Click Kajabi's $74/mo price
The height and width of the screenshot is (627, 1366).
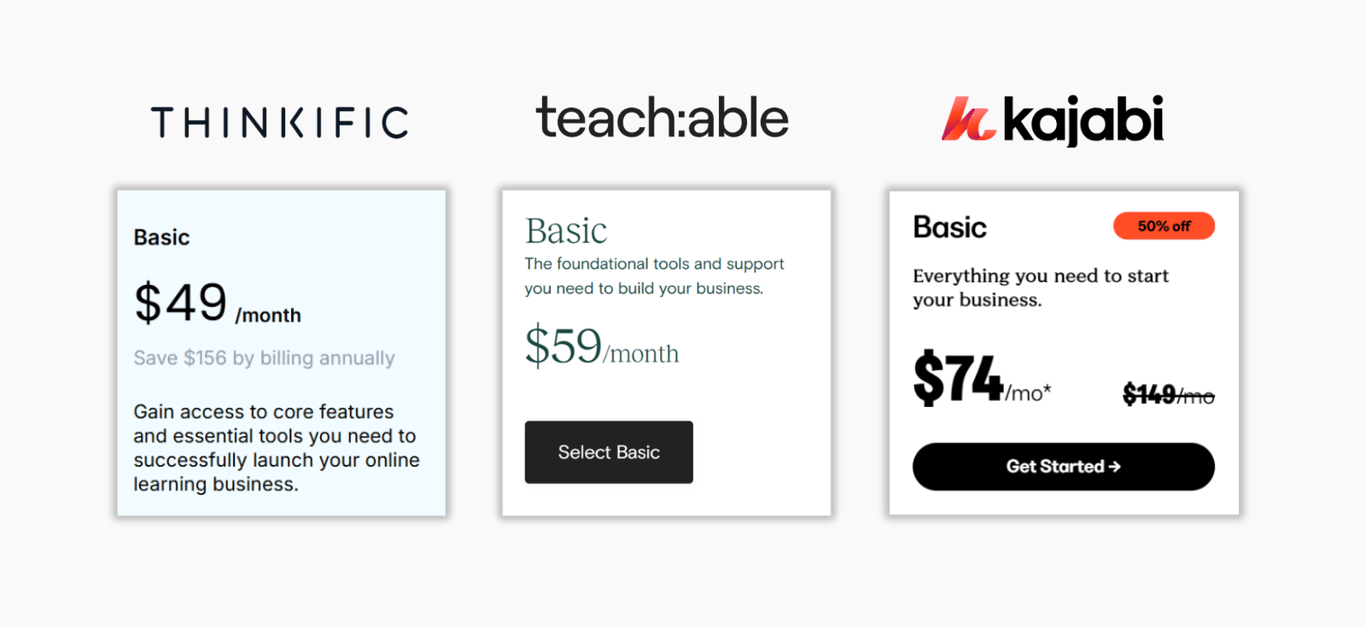[x=981, y=381]
